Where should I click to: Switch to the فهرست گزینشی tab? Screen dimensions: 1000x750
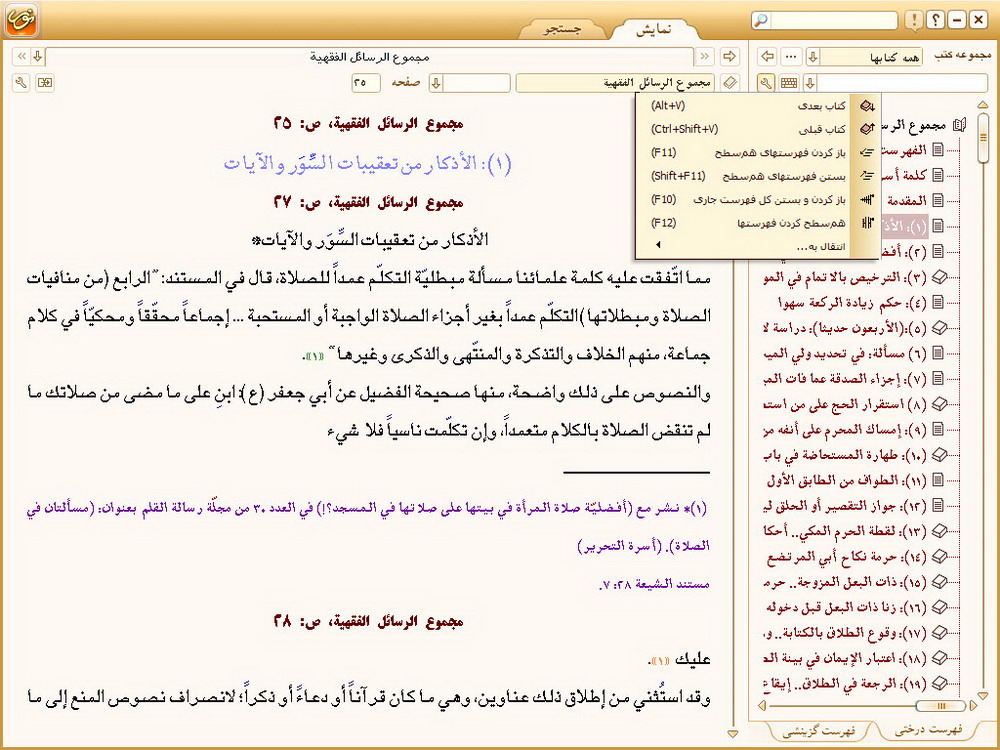[x=819, y=731]
